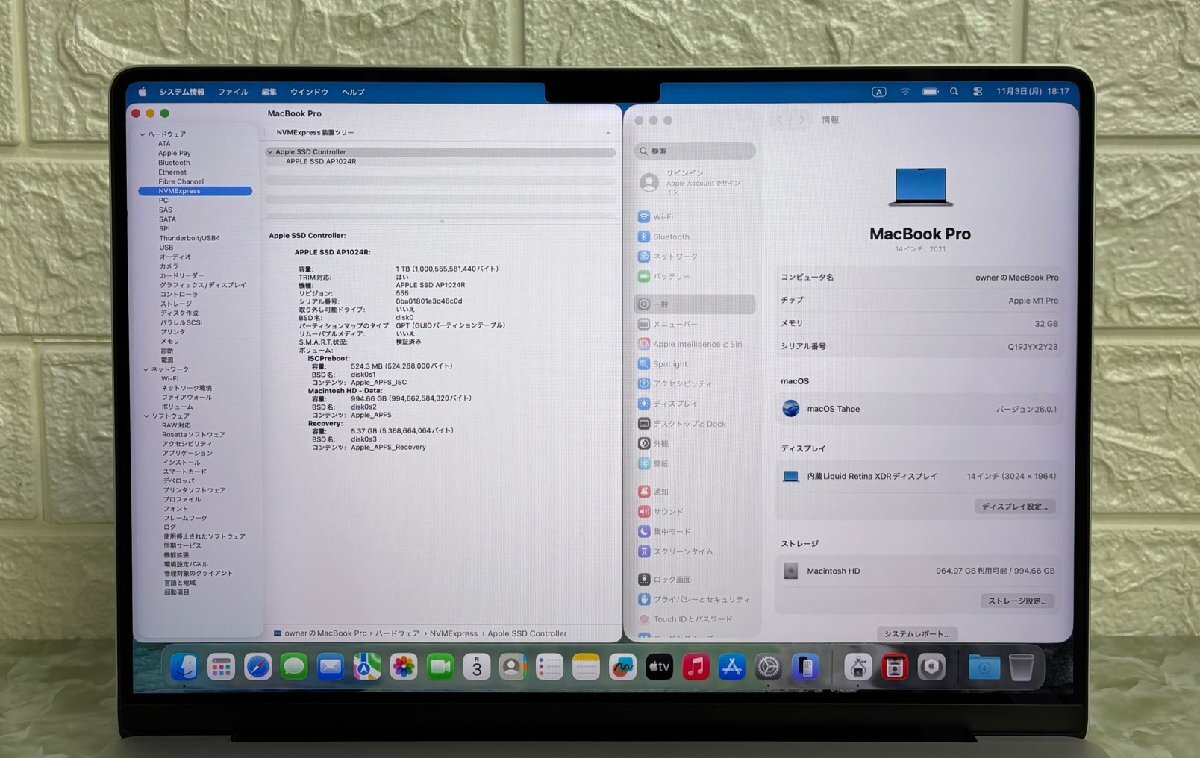Launch Music from the Dock
1200x758 pixels.
pyautogui.click(x=696, y=667)
